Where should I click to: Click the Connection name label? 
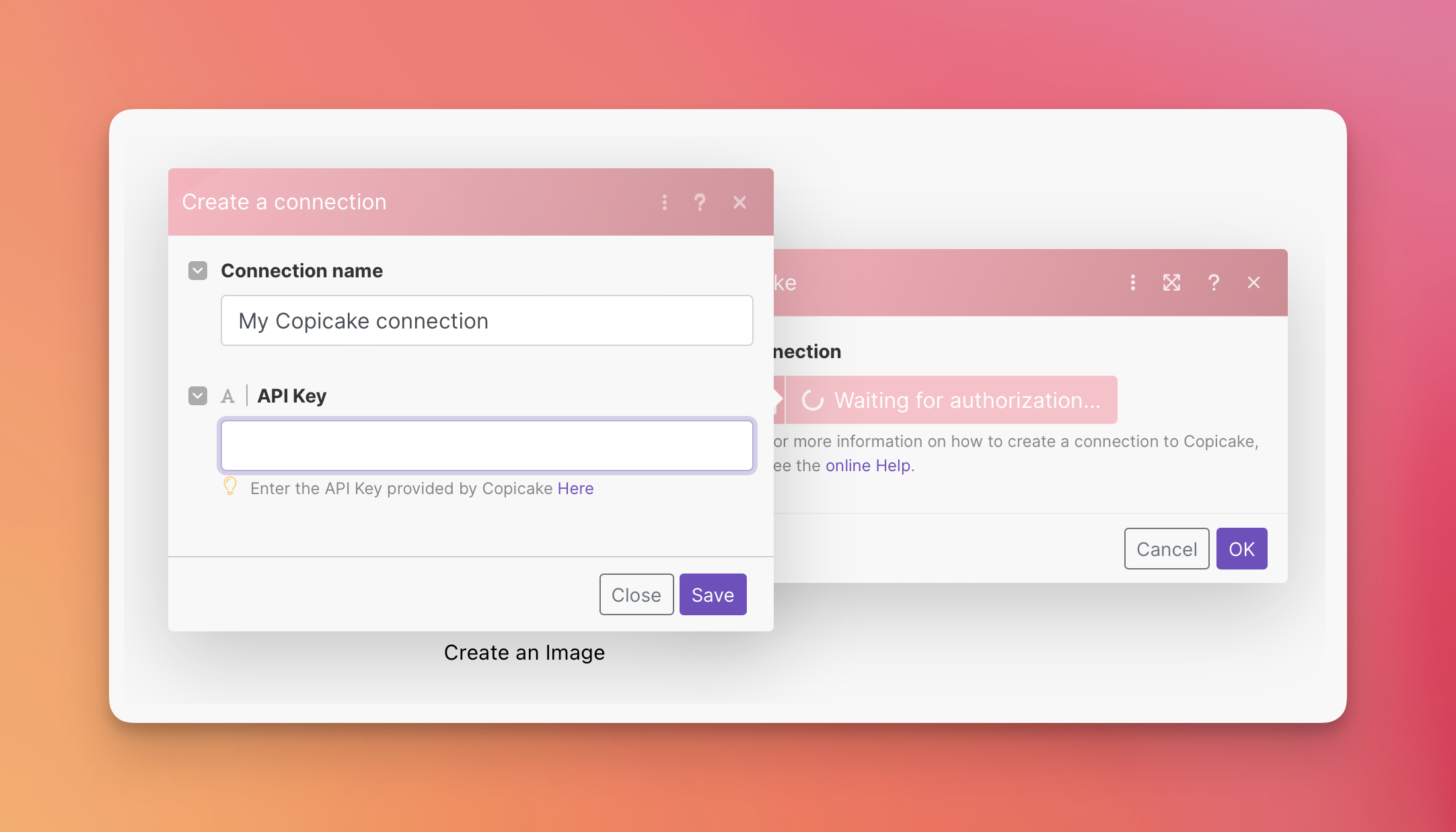(301, 271)
